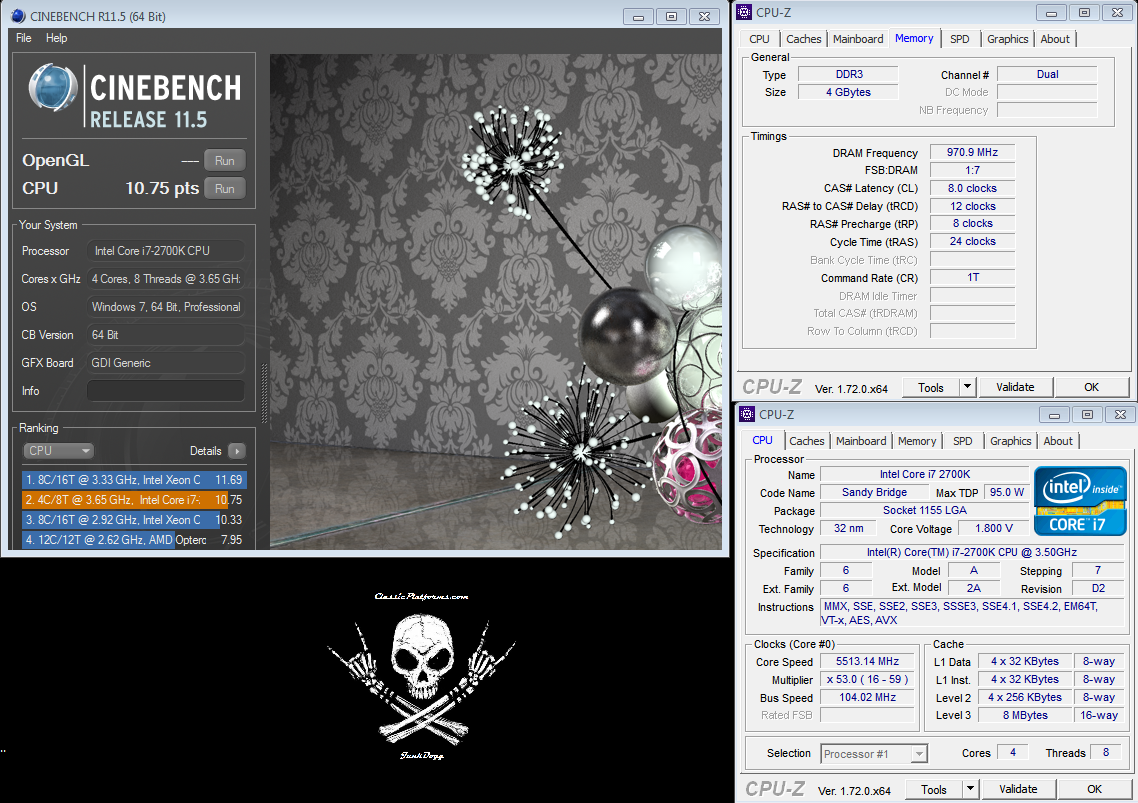1138x803 pixels.
Task: Click the Bus Speed value 104.02 MHz
Action: tap(867, 697)
